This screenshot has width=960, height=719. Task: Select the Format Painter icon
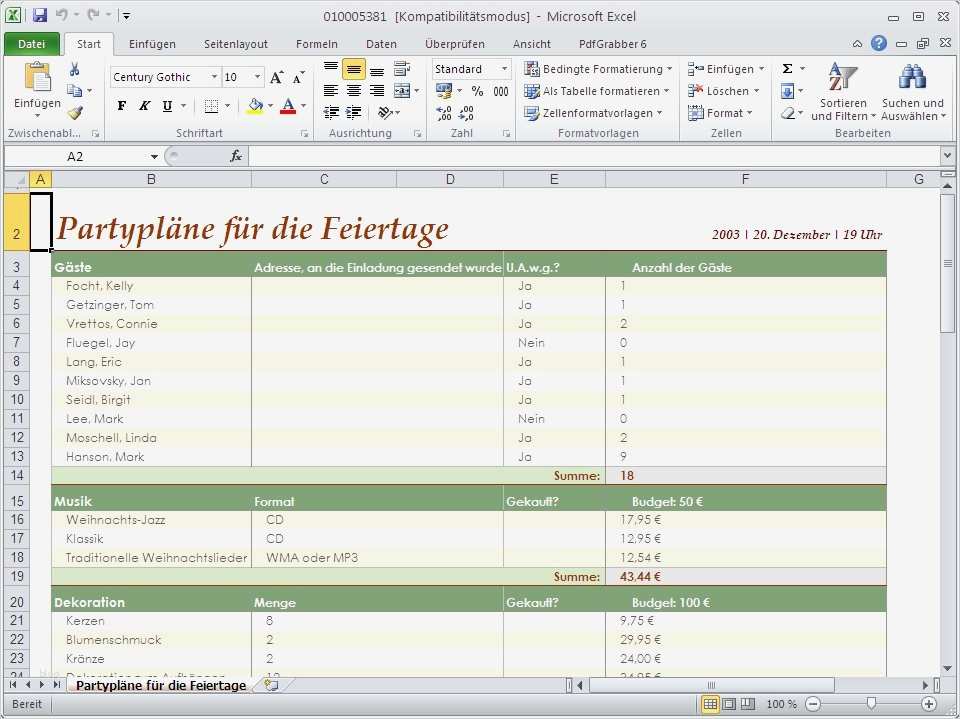coord(74,111)
